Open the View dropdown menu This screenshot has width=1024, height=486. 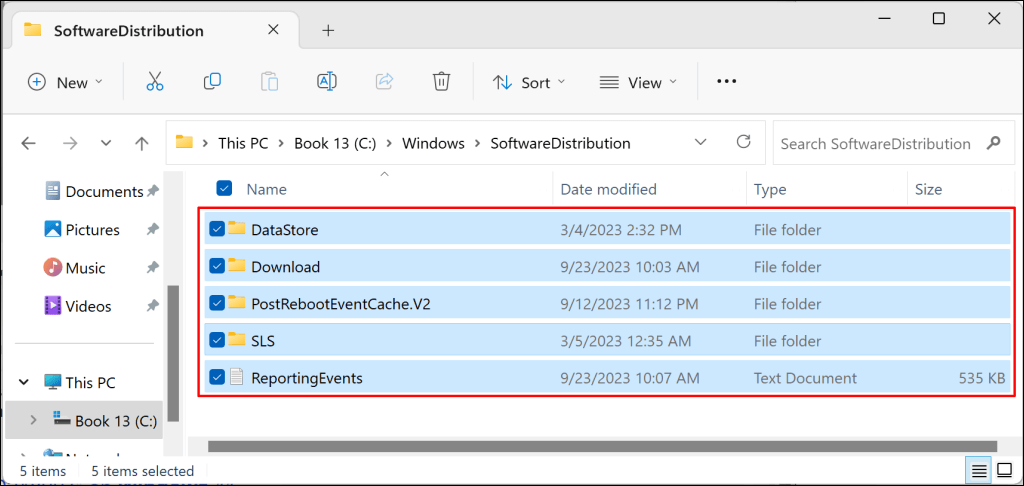click(x=638, y=82)
